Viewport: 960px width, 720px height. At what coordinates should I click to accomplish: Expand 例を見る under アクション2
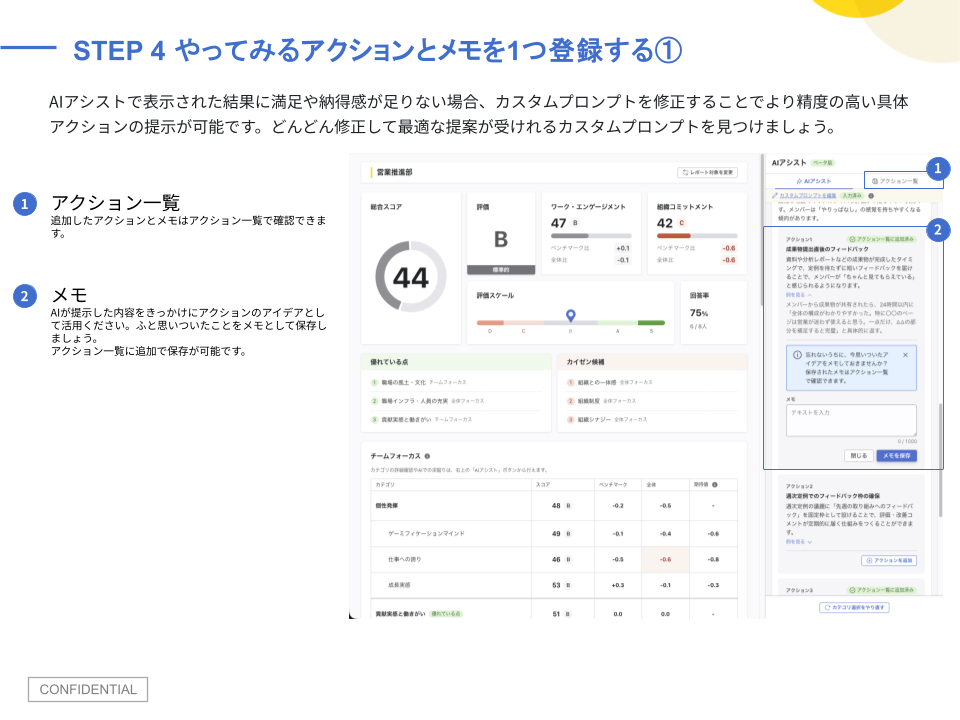(799, 542)
